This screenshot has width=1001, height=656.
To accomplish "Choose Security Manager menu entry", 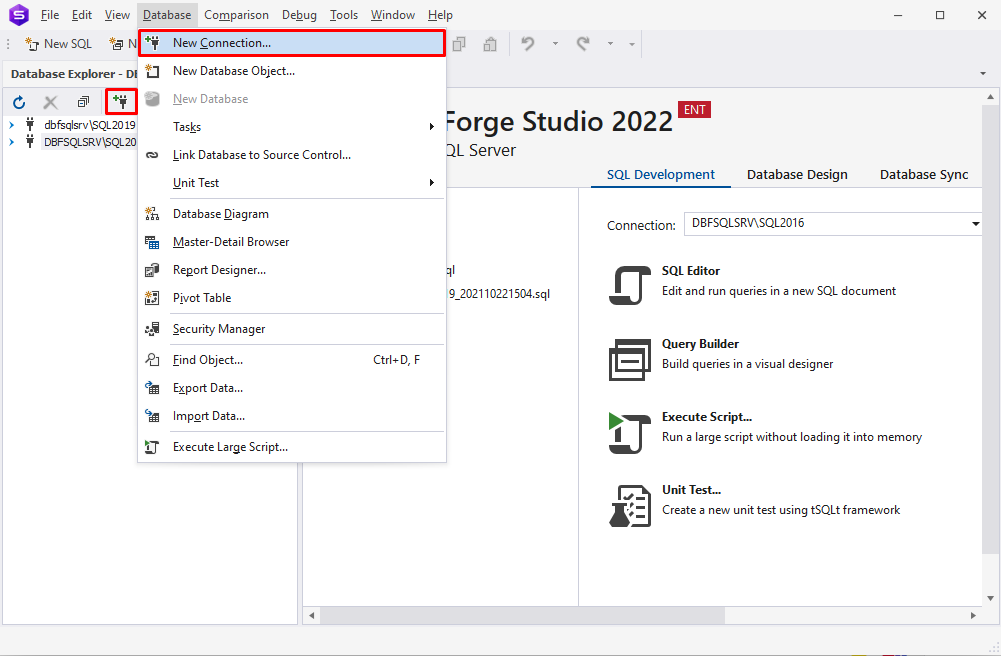I will tap(218, 329).
